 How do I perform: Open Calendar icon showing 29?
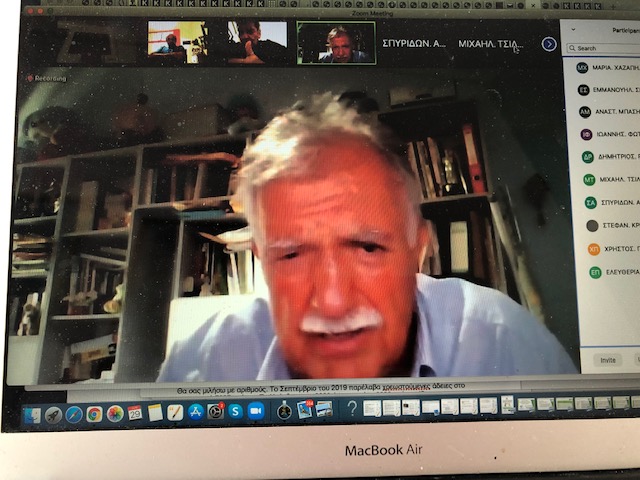click(x=135, y=413)
